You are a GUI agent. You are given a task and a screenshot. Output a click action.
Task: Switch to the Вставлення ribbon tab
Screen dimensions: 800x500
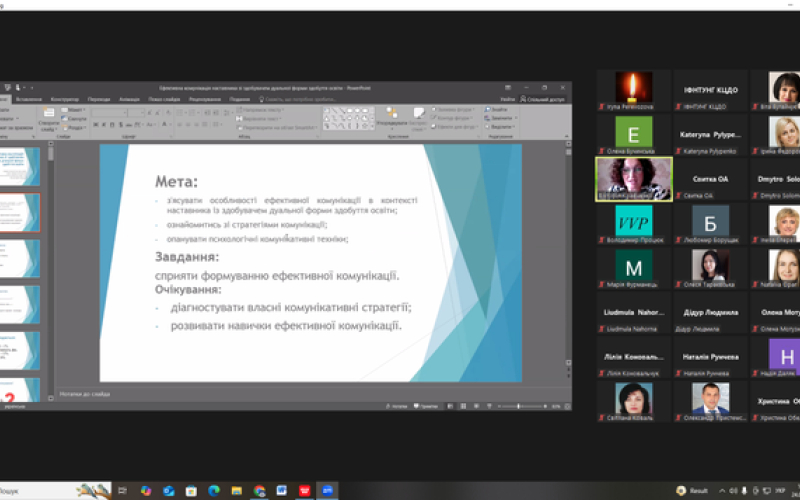click(29, 99)
